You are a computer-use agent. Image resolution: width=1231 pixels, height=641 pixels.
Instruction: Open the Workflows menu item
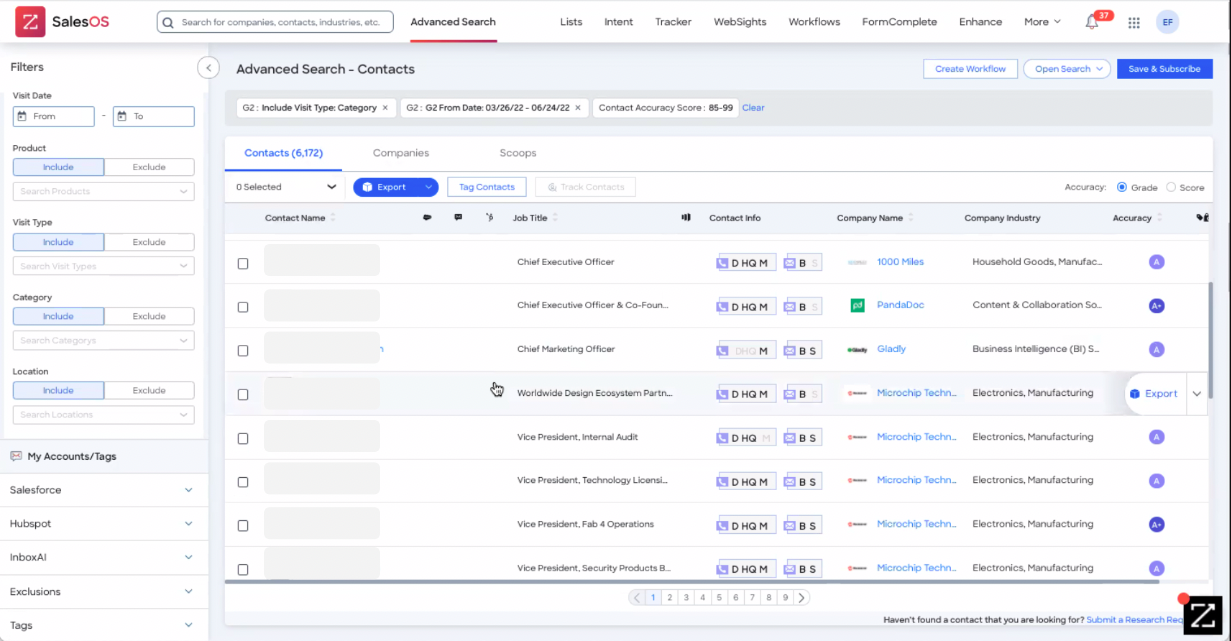click(814, 22)
